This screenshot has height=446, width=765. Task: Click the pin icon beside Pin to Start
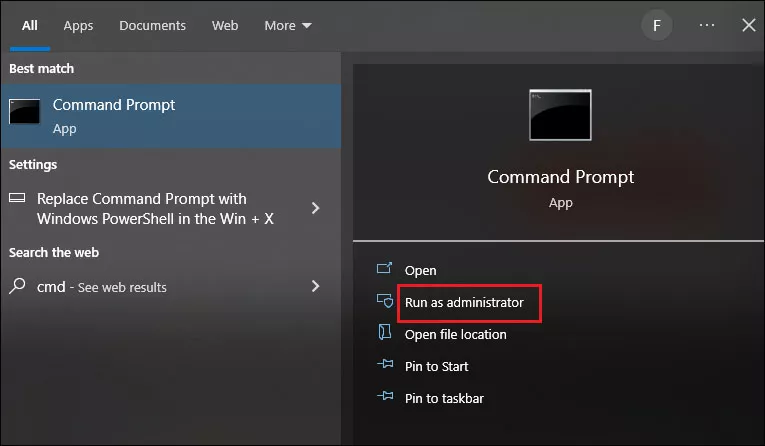385,364
